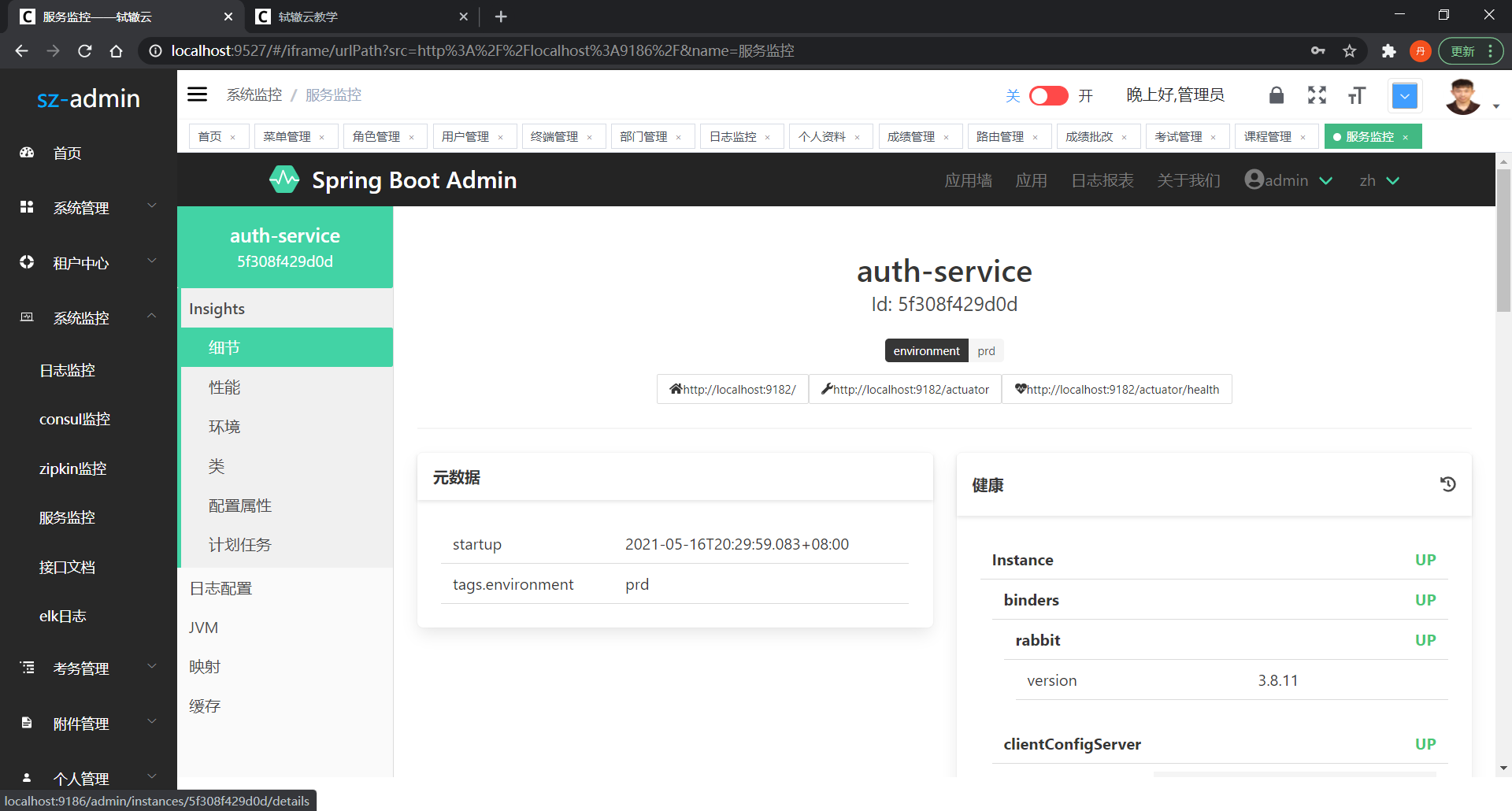The width and height of the screenshot is (1512, 811).
Task: Close the 终端管理 tag
Action: (x=589, y=137)
